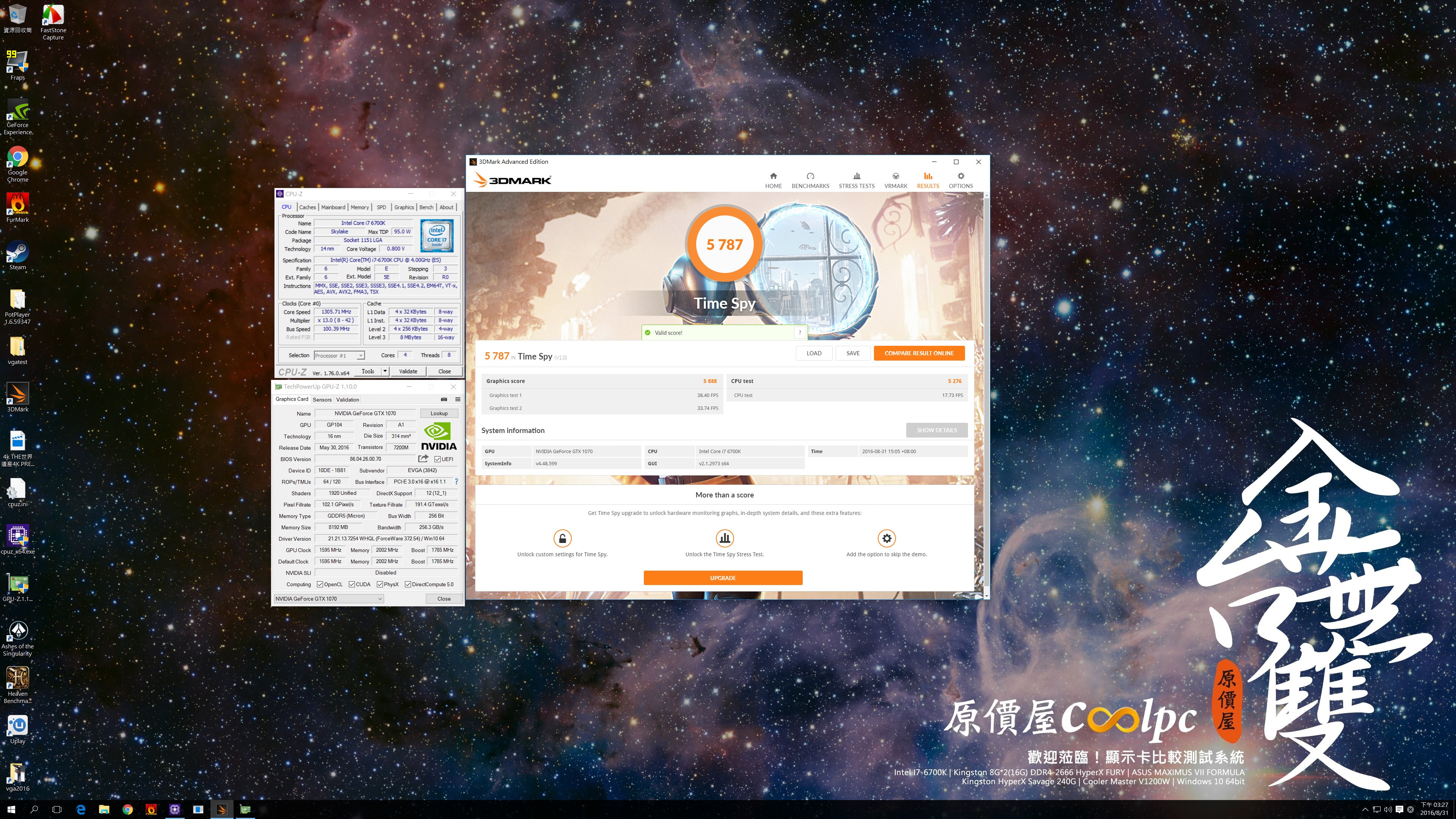Open the FurMark desktop shortcut
1456x819 pixels.
tap(17, 207)
